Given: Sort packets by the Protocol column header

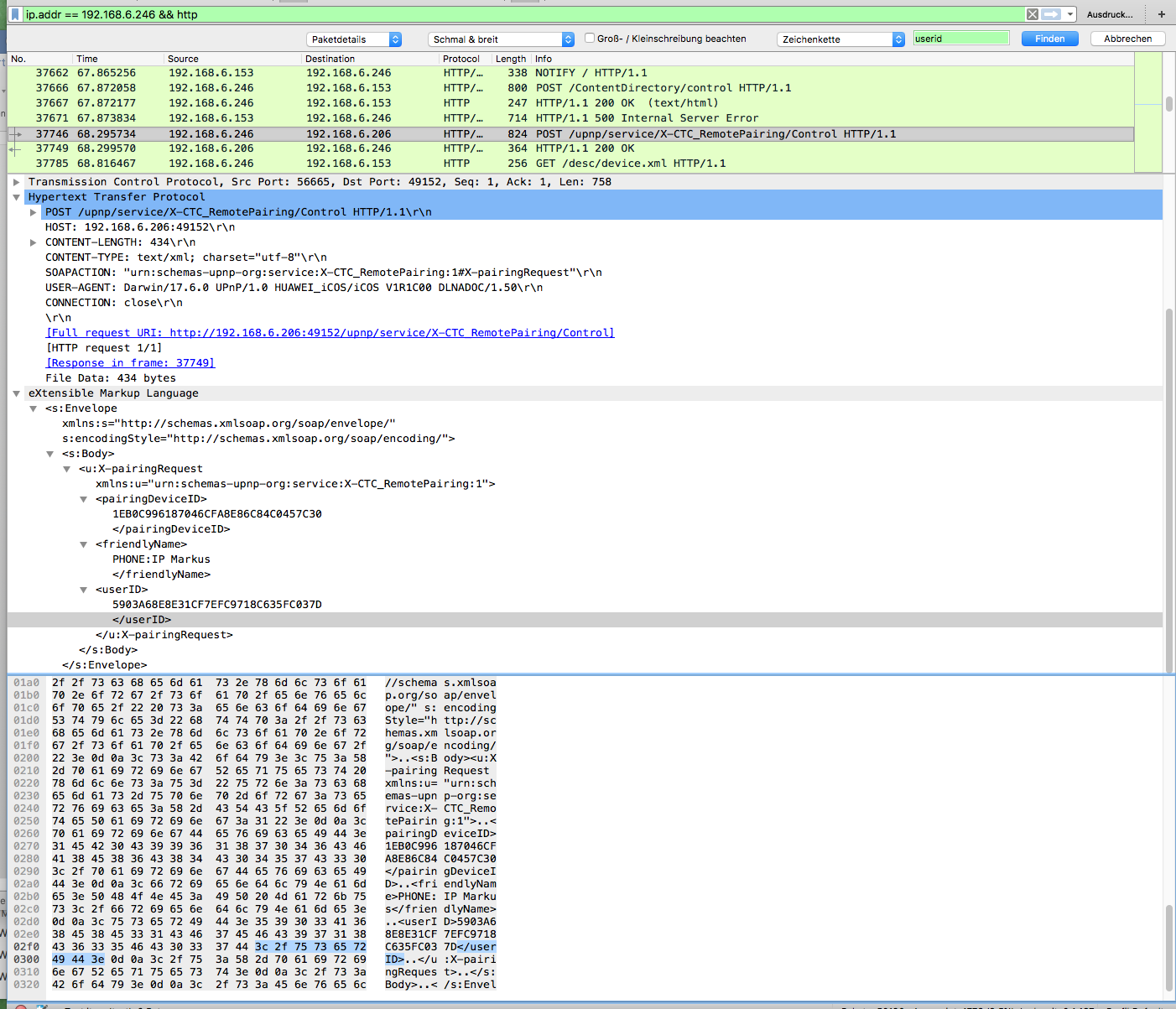Looking at the screenshot, I should [x=461, y=59].
